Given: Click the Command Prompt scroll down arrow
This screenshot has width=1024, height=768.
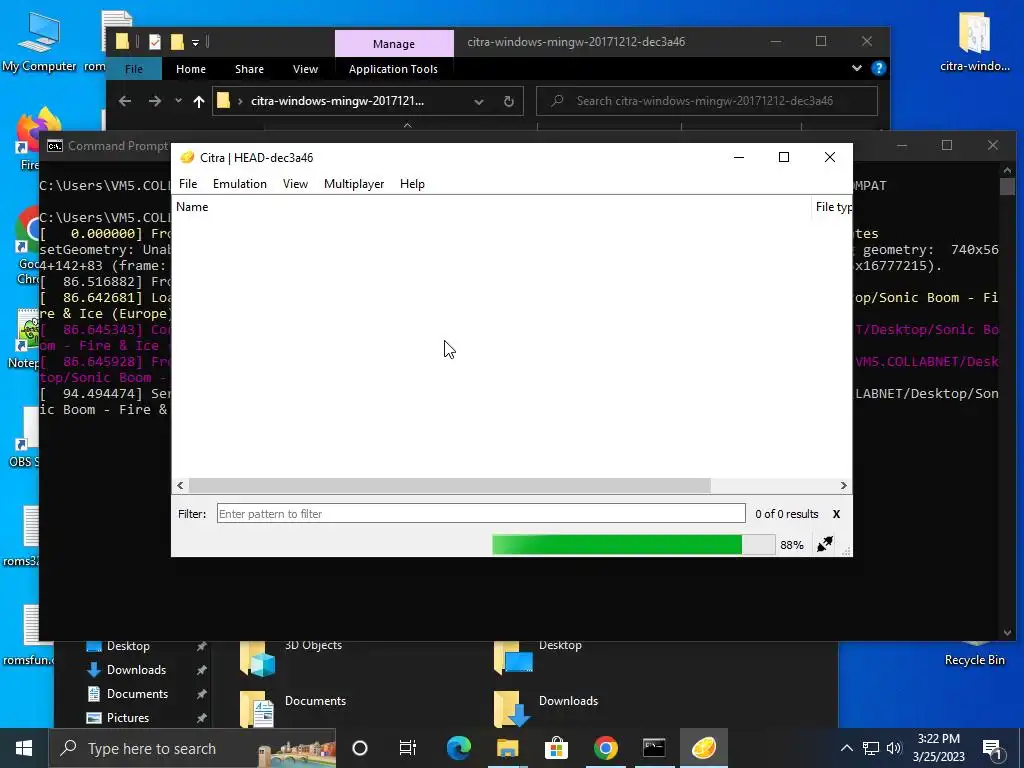Looking at the screenshot, I should pyautogui.click(x=1007, y=632).
